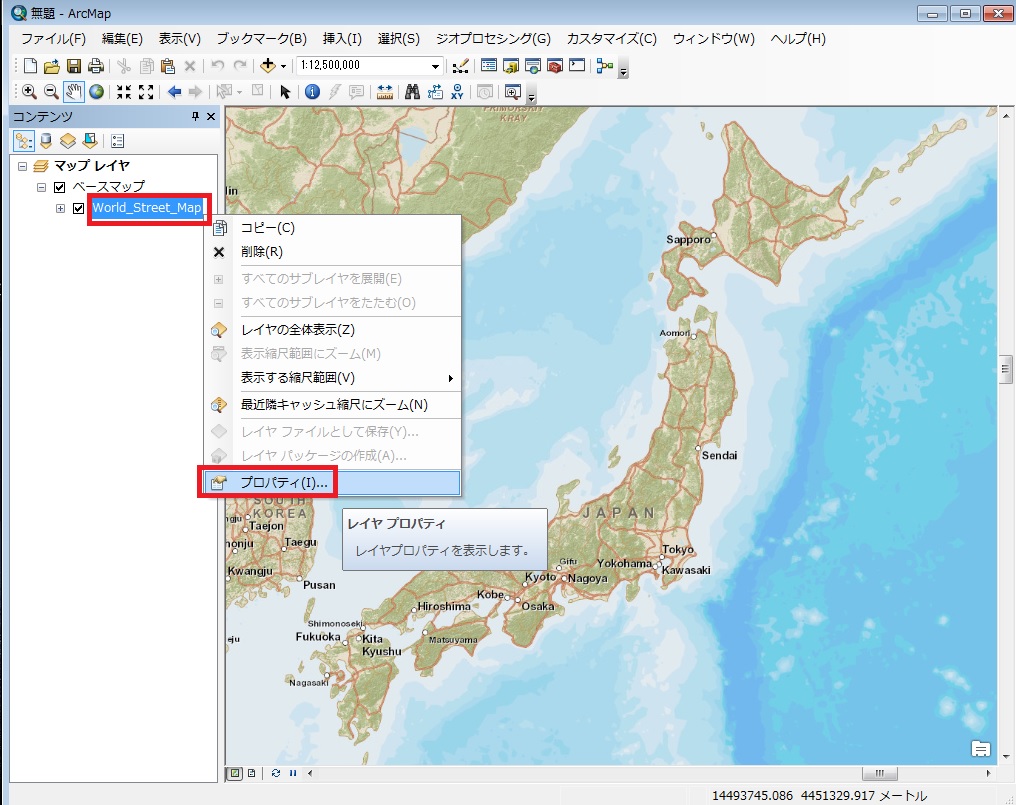Open the map scale dropdown
The height and width of the screenshot is (805, 1016).
click(435, 66)
